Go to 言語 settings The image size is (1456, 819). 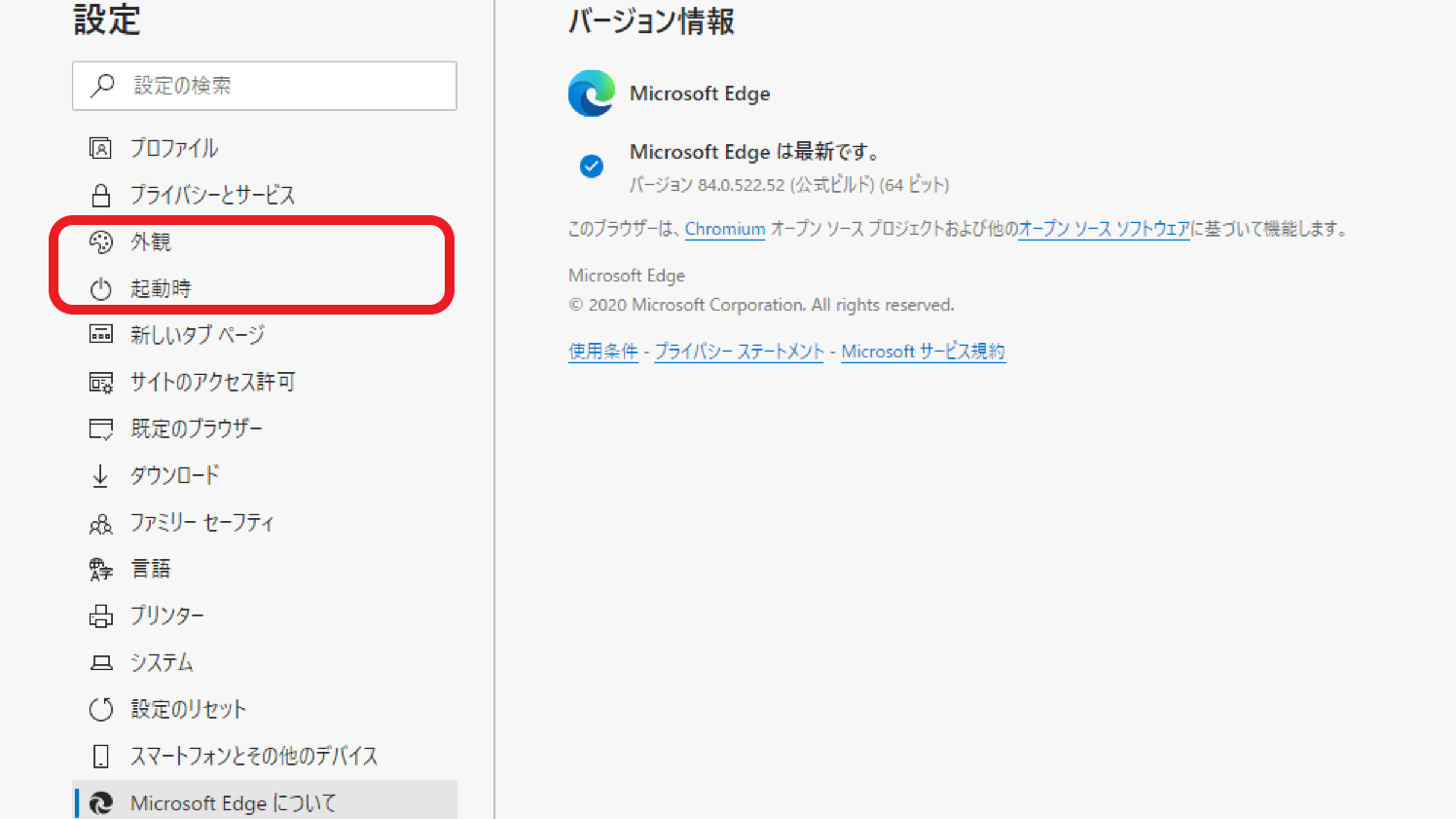click(151, 569)
